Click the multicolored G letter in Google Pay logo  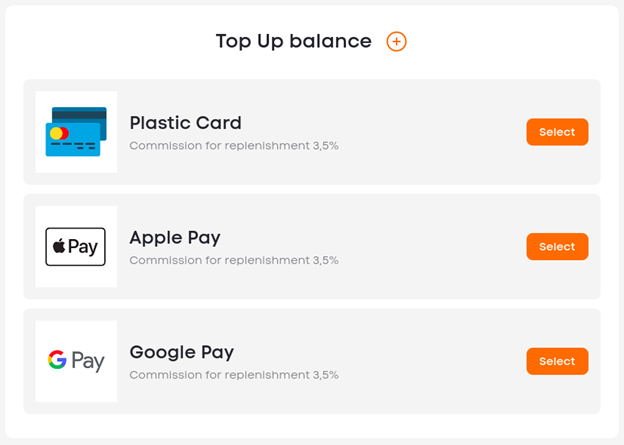click(x=57, y=359)
